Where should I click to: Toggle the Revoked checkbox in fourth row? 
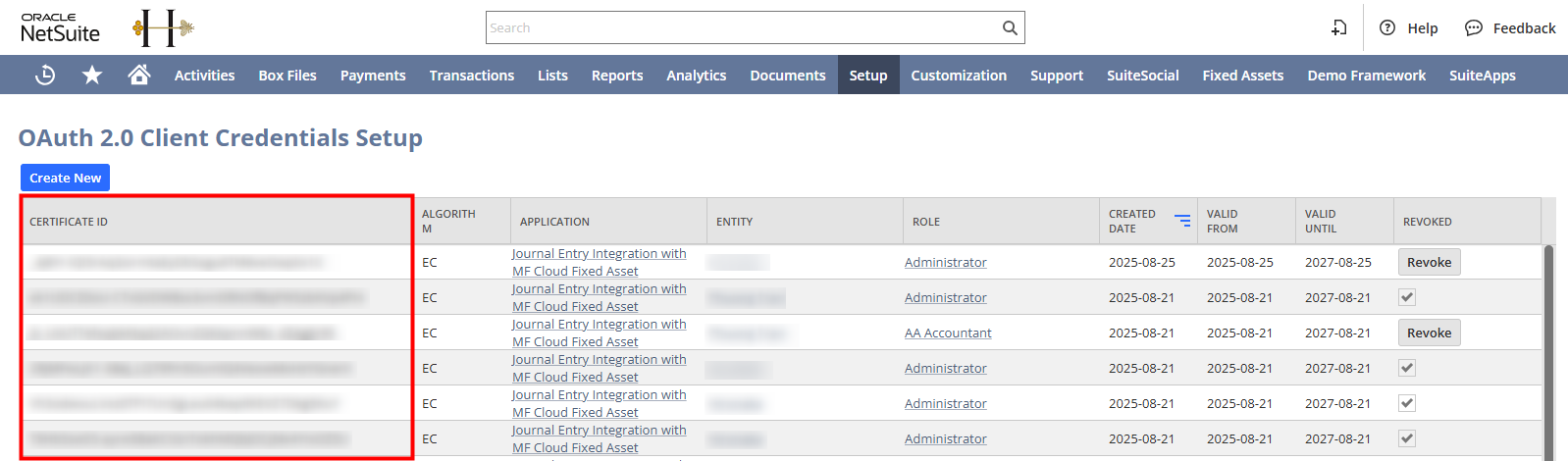[x=1407, y=368]
